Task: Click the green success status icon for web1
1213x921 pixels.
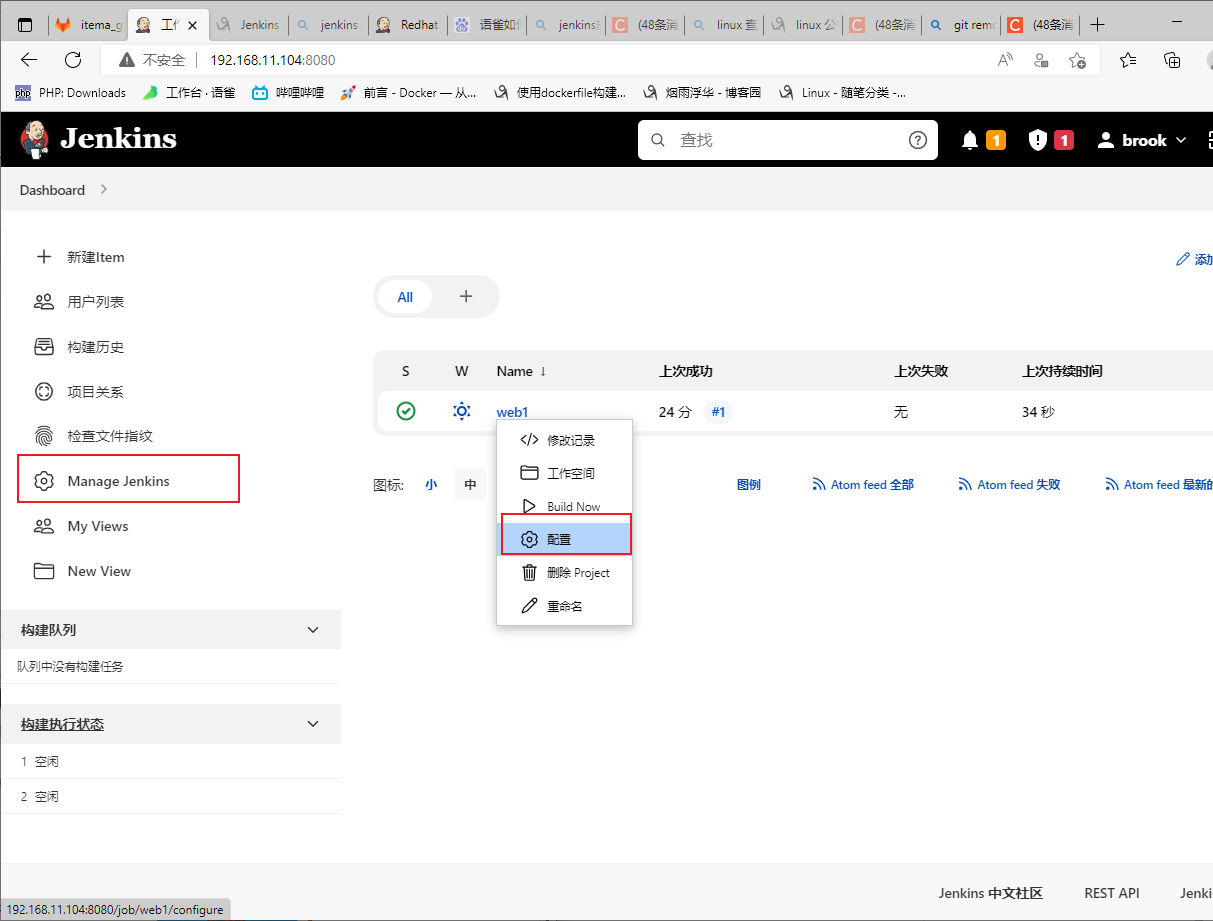Action: (x=406, y=411)
